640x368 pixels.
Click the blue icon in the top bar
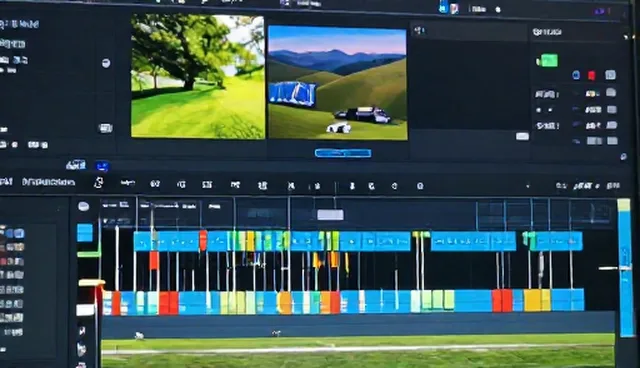[443, 8]
